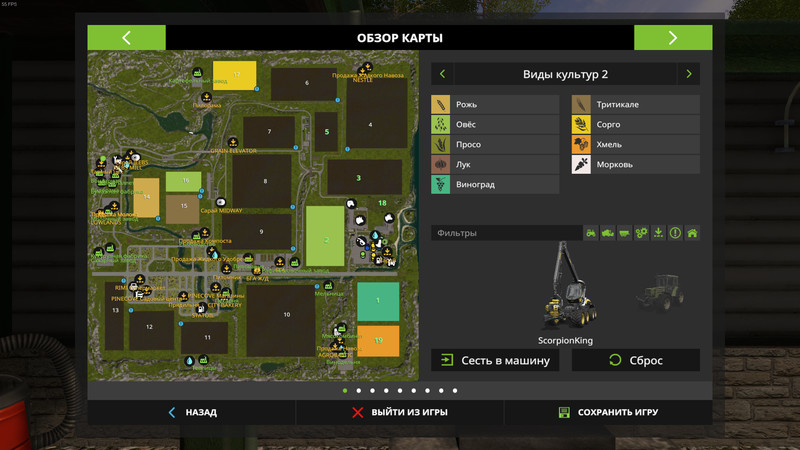800x450 pixels.
Task: Expand next crop types category arrow
Action: pos(688,74)
